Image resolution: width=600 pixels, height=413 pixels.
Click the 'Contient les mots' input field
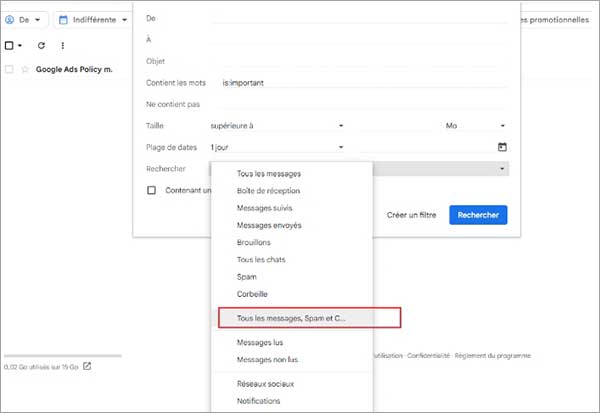click(360, 84)
